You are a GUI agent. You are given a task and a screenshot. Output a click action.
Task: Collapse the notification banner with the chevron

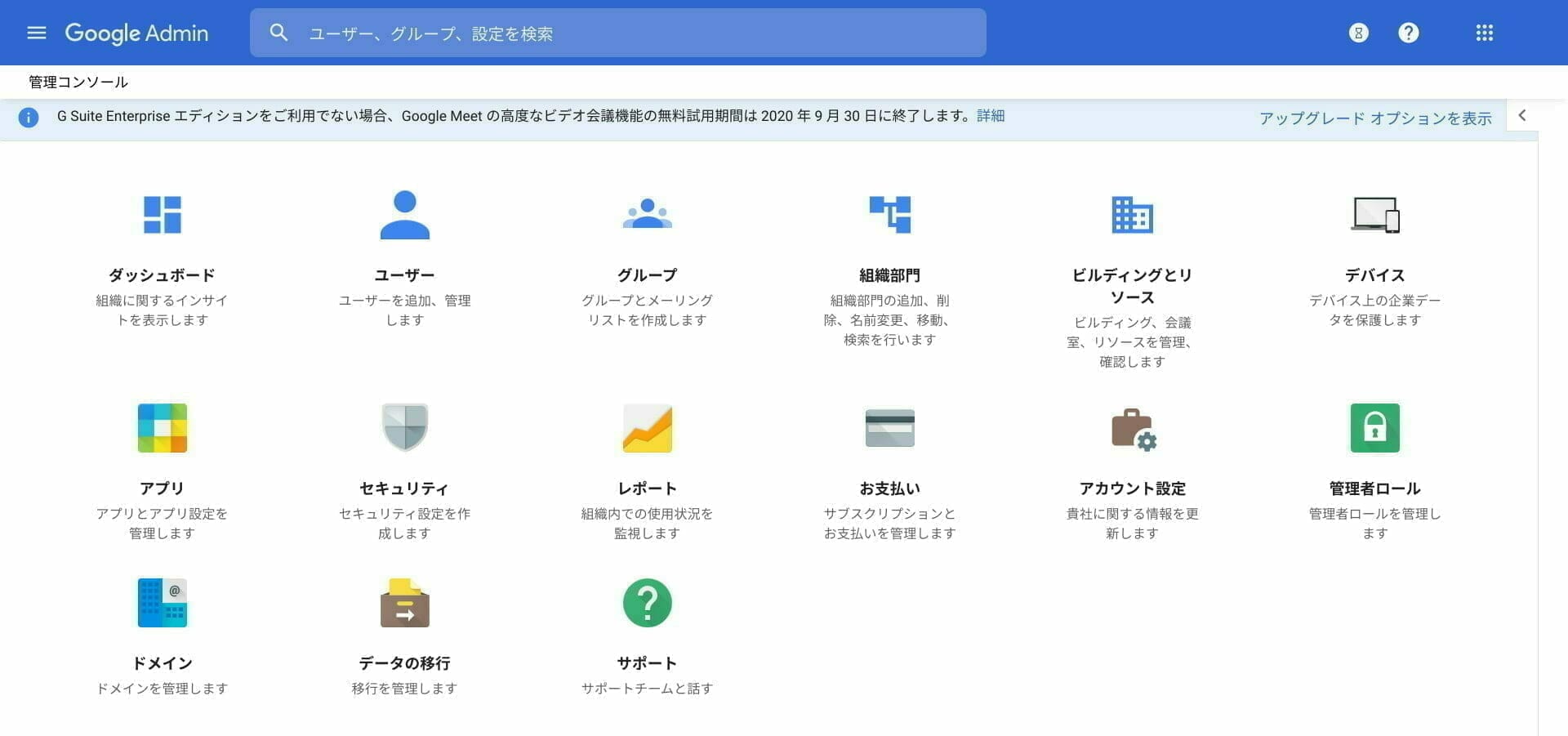1522,115
